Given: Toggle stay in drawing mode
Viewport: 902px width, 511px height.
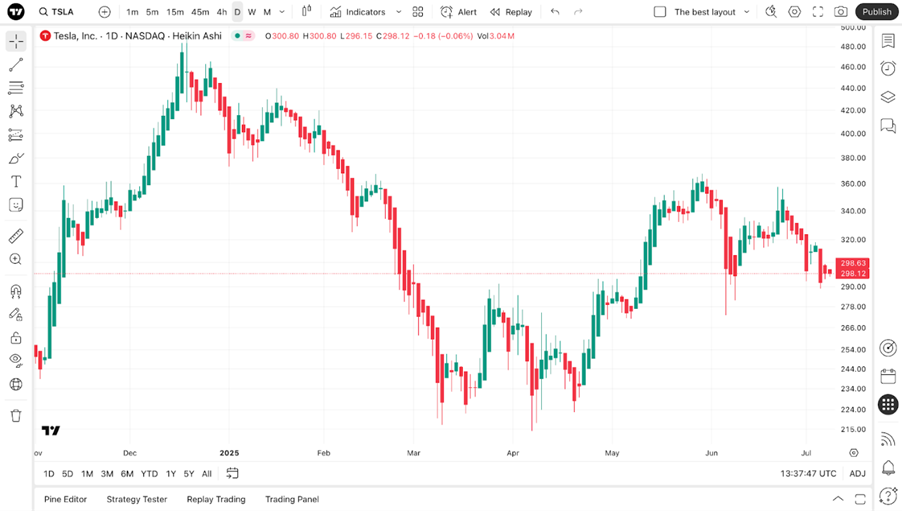Looking at the screenshot, I should click(x=16, y=314).
